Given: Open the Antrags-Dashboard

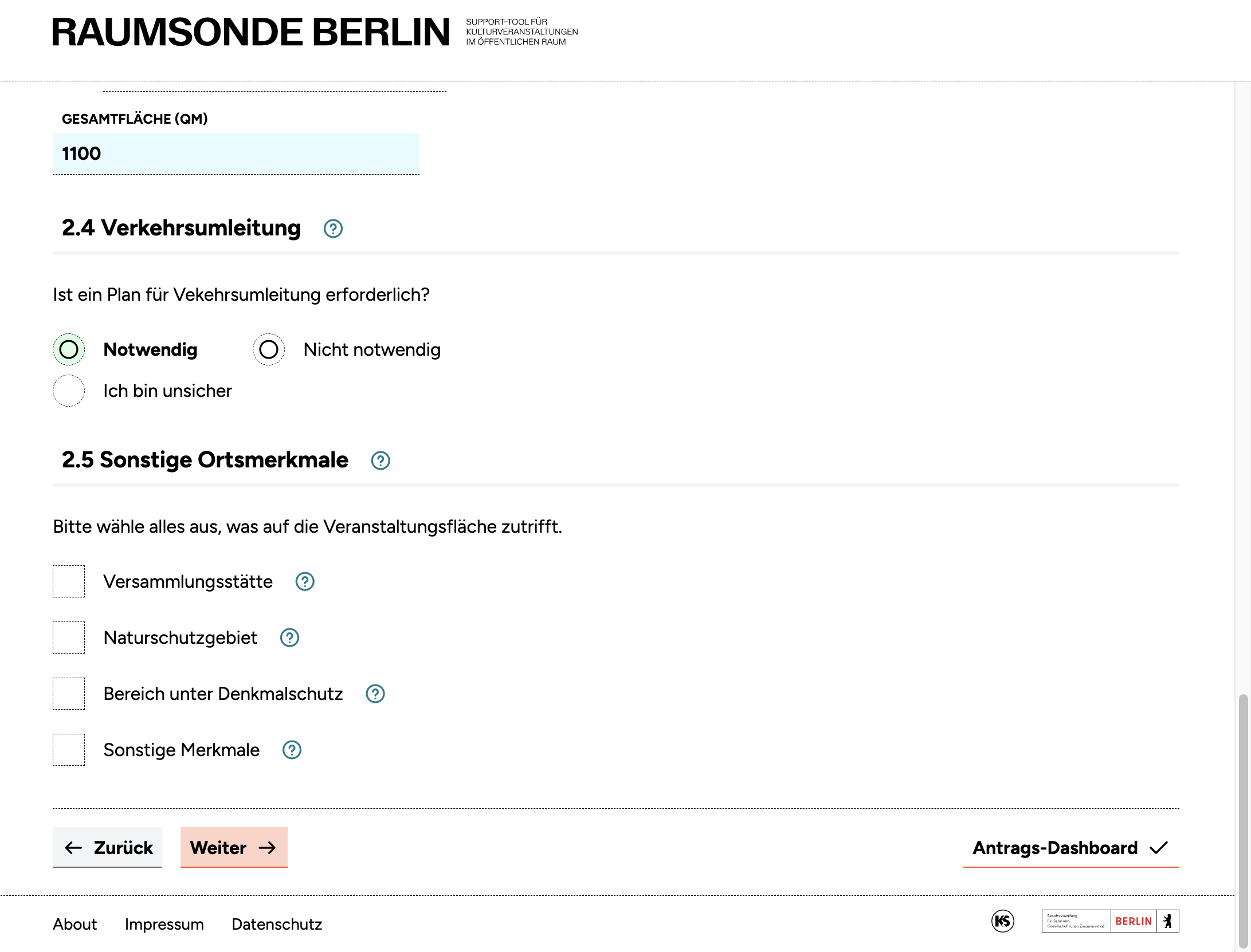Looking at the screenshot, I should [x=1070, y=848].
